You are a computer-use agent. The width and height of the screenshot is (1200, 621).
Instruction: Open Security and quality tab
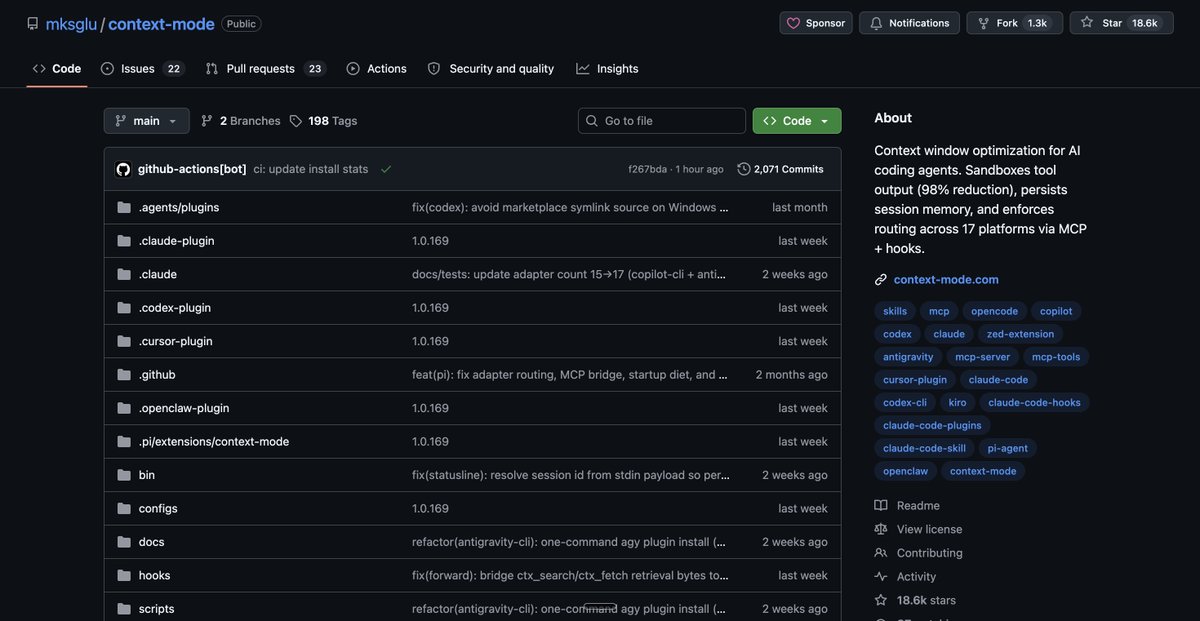(x=491, y=69)
